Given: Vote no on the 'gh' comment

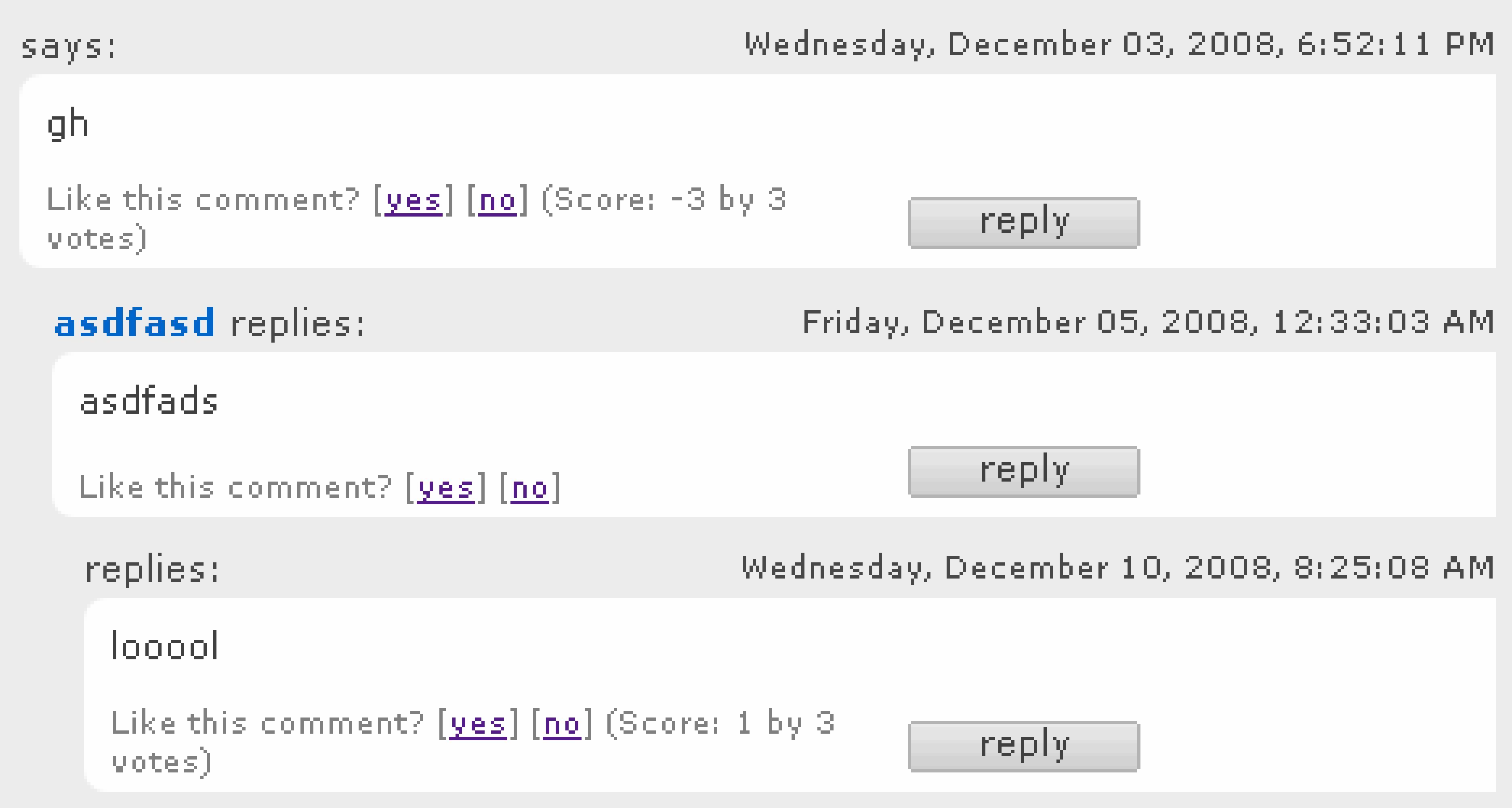Looking at the screenshot, I should [496, 202].
